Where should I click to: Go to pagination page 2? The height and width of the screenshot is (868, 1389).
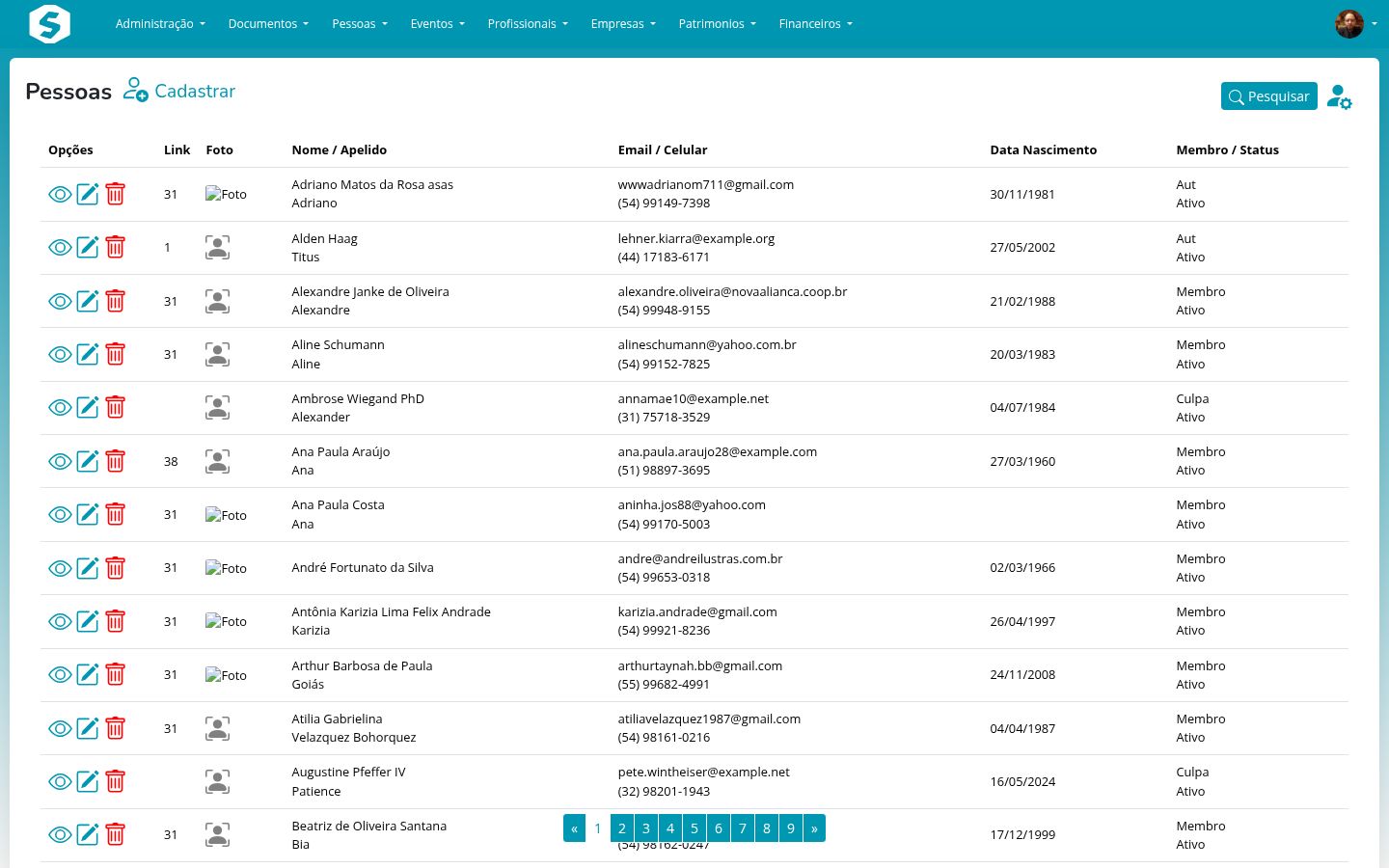[x=622, y=828]
